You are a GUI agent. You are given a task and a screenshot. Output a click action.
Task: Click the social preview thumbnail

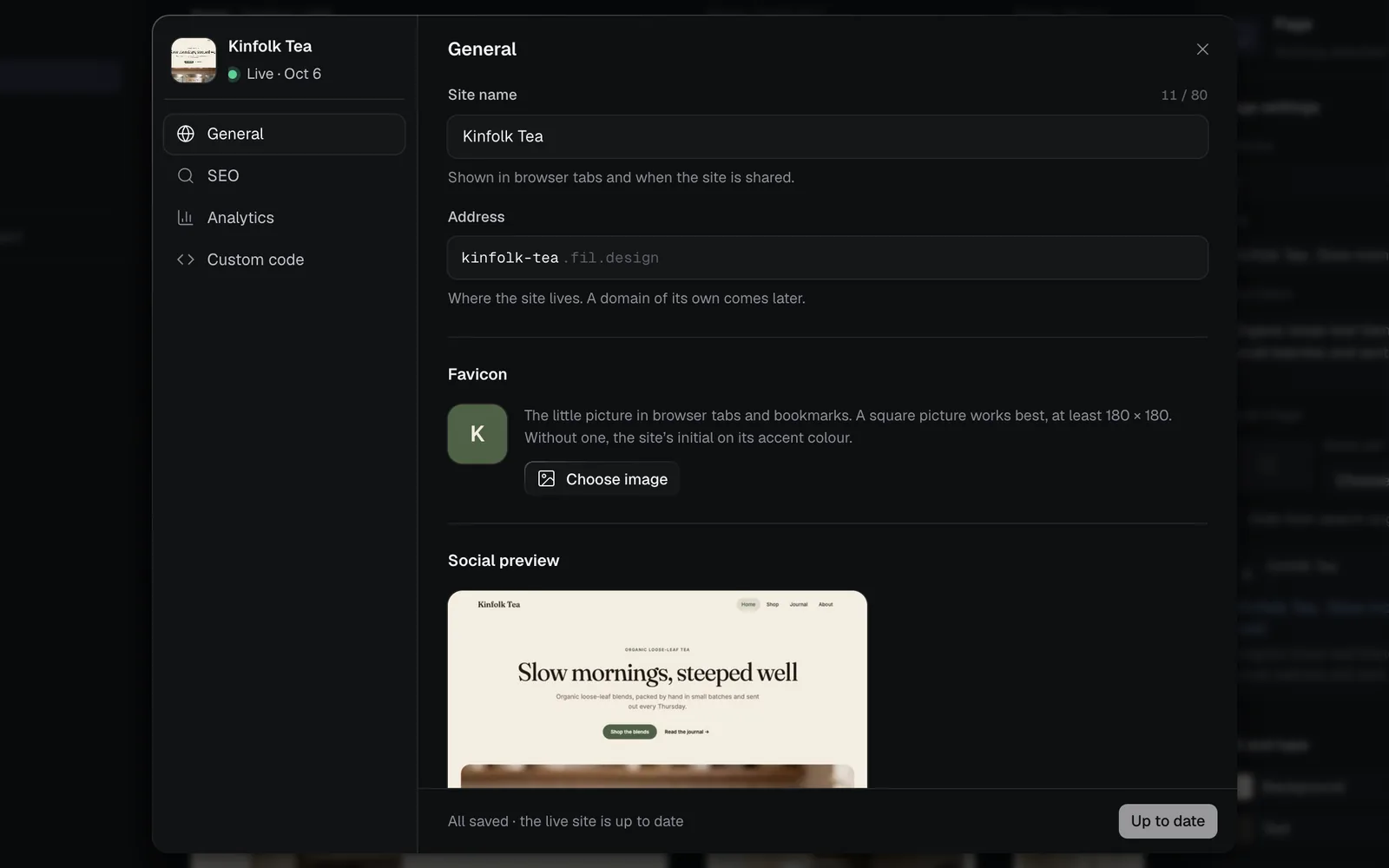(657, 689)
